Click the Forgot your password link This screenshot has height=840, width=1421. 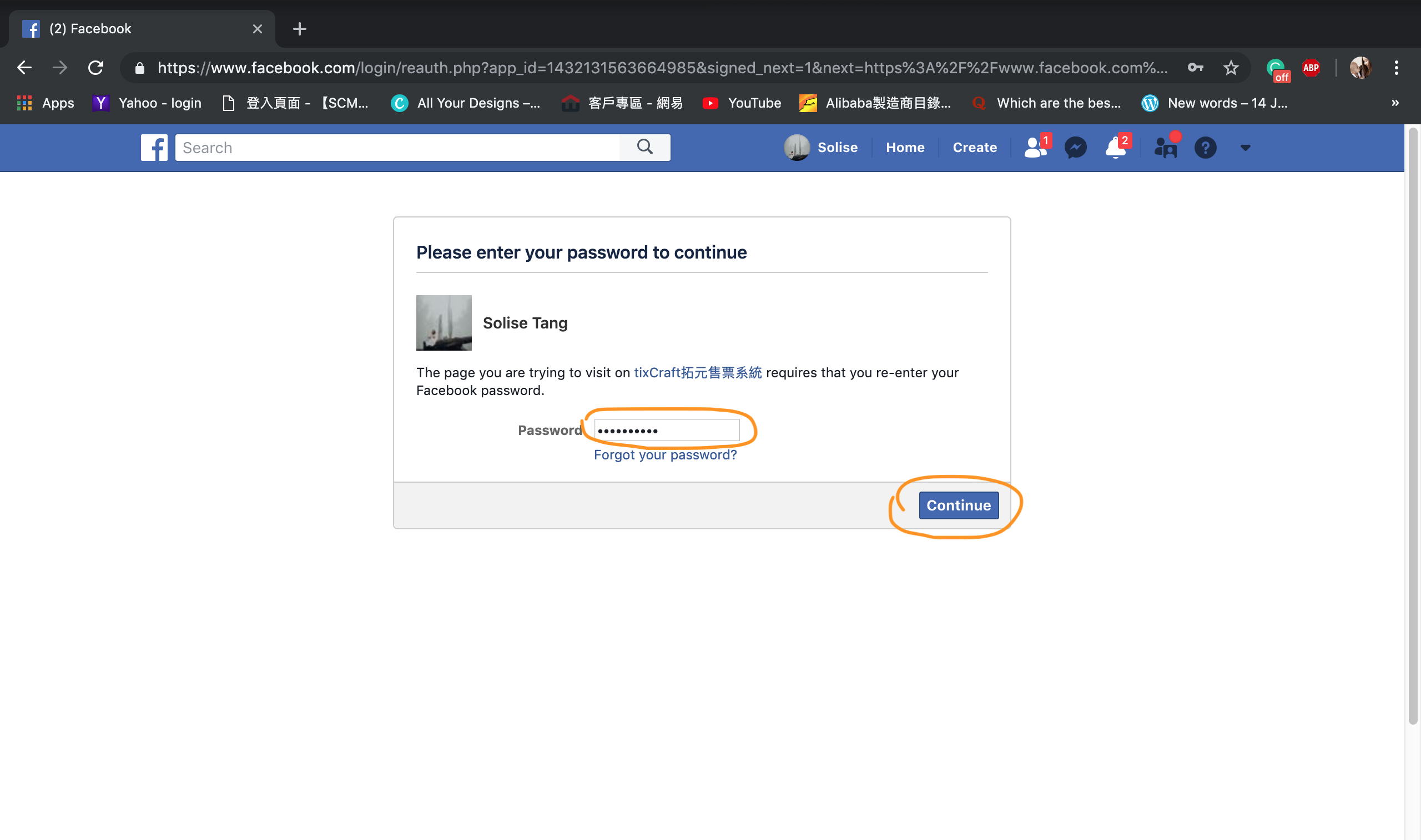coord(664,454)
